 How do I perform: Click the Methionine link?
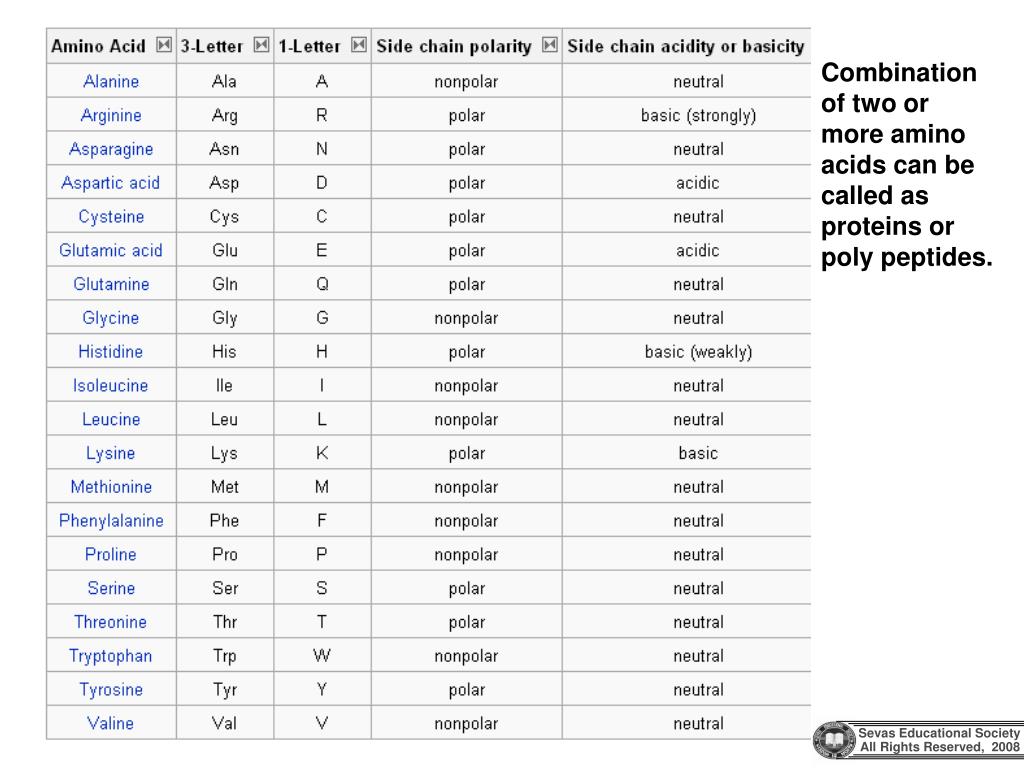[110, 487]
